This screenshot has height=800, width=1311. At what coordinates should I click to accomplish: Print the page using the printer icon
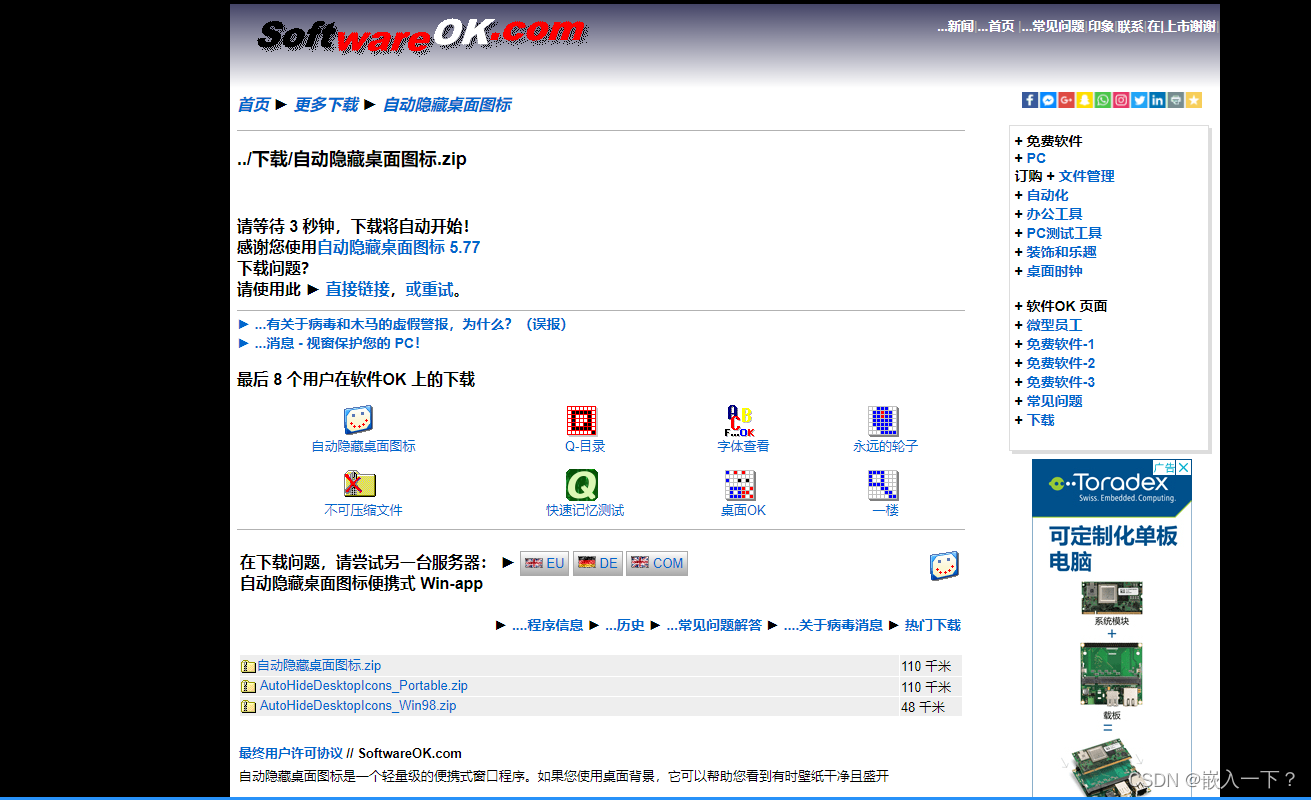click(1175, 100)
